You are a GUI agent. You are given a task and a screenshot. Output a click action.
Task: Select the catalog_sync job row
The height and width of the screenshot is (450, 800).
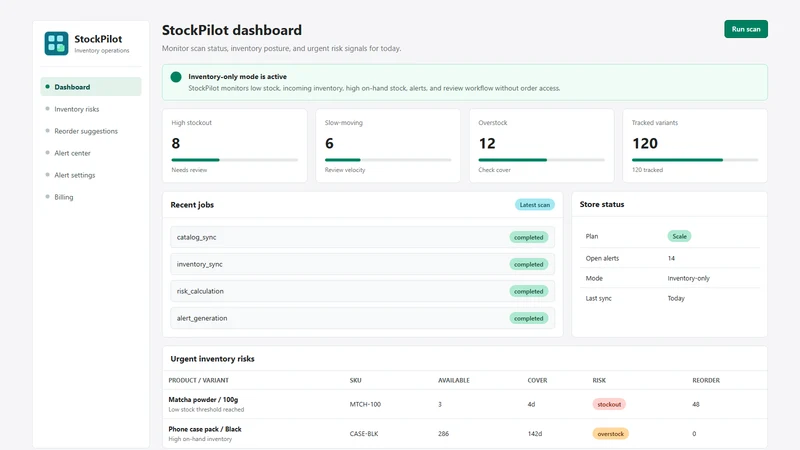362,237
